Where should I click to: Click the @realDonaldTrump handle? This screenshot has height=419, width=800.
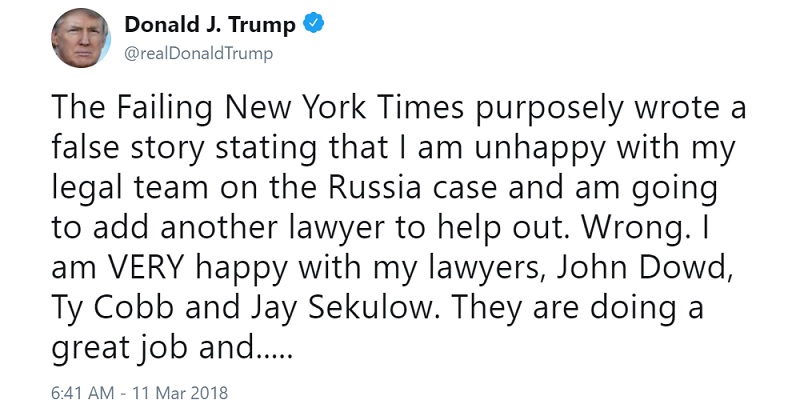point(198,51)
